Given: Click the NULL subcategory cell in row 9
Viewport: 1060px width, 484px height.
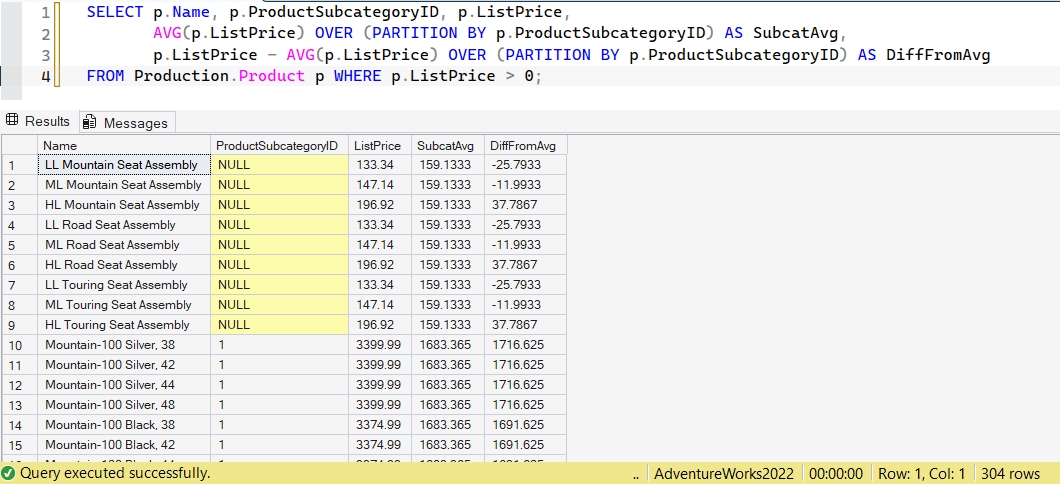Looking at the screenshot, I should pos(280,325).
